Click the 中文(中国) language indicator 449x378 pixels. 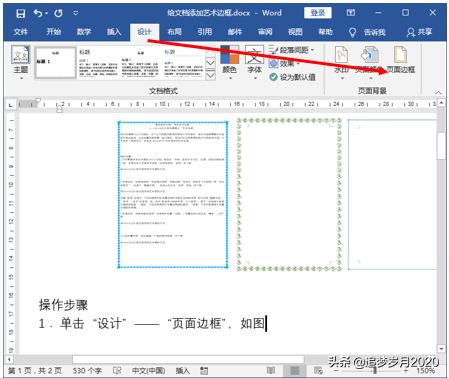[148, 370]
